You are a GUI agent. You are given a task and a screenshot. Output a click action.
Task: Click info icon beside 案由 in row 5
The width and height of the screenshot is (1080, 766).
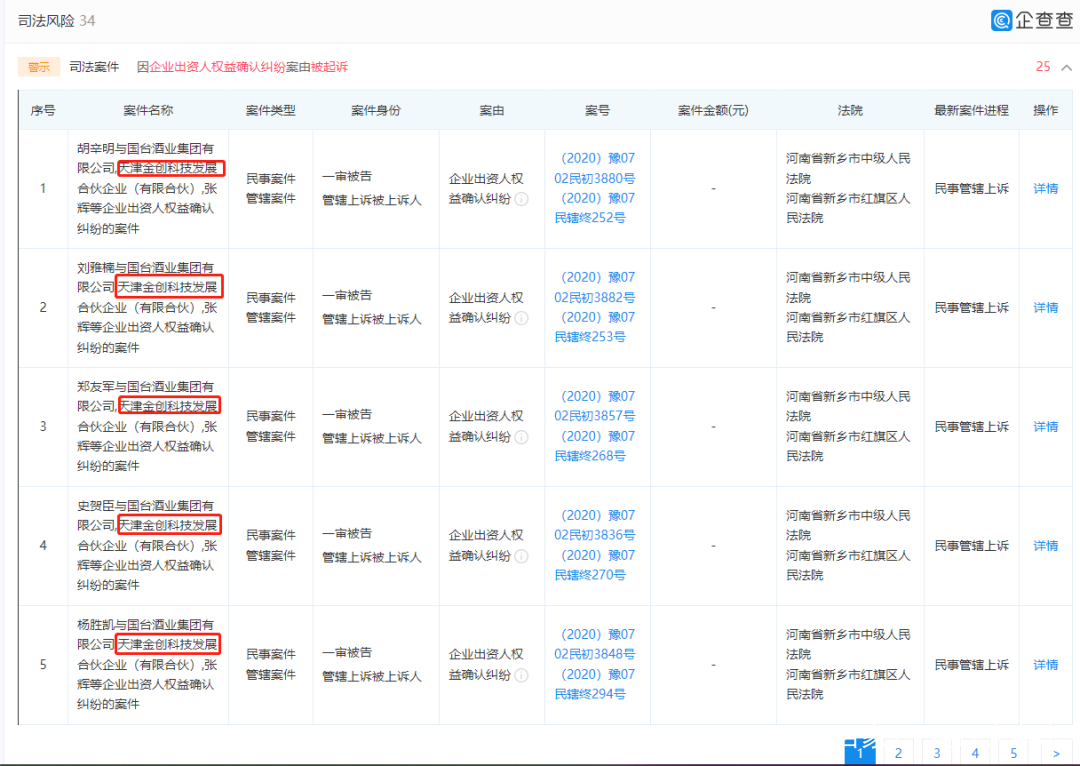[521, 676]
